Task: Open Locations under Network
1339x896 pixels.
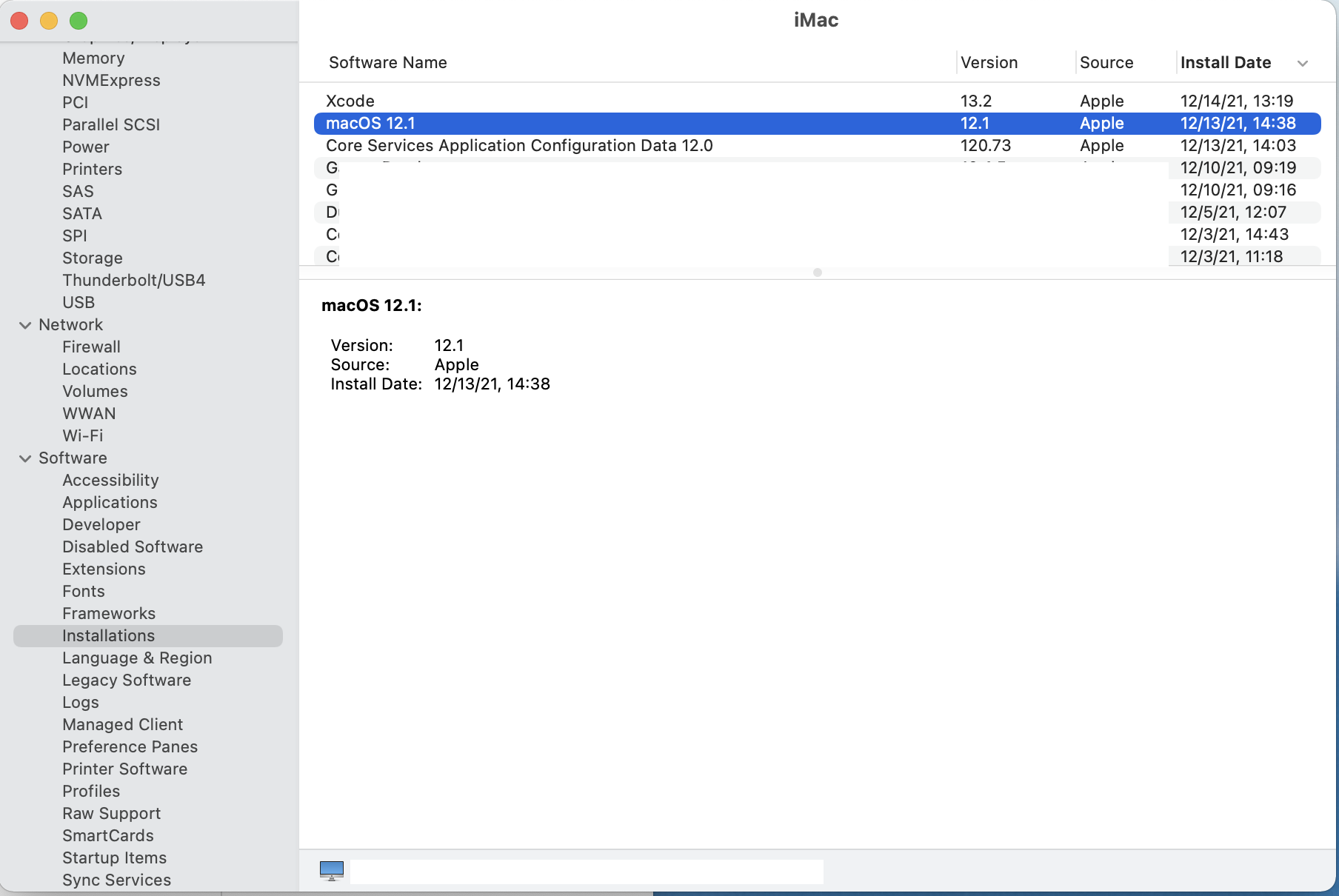Action: [x=99, y=370]
